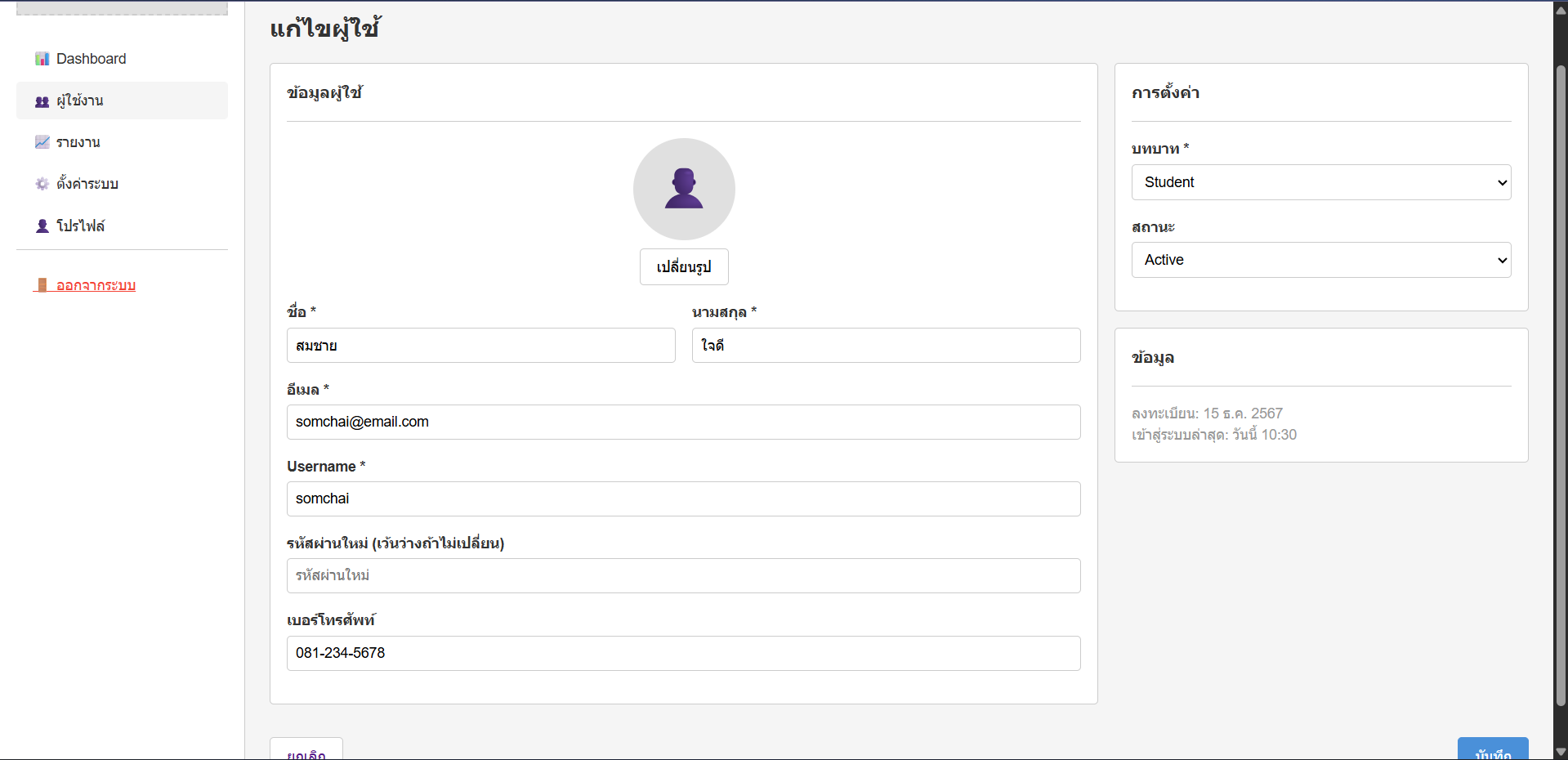The image size is (1568, 760).
Task: Select the Dashboard icon in sidebar
Action: 42,58
